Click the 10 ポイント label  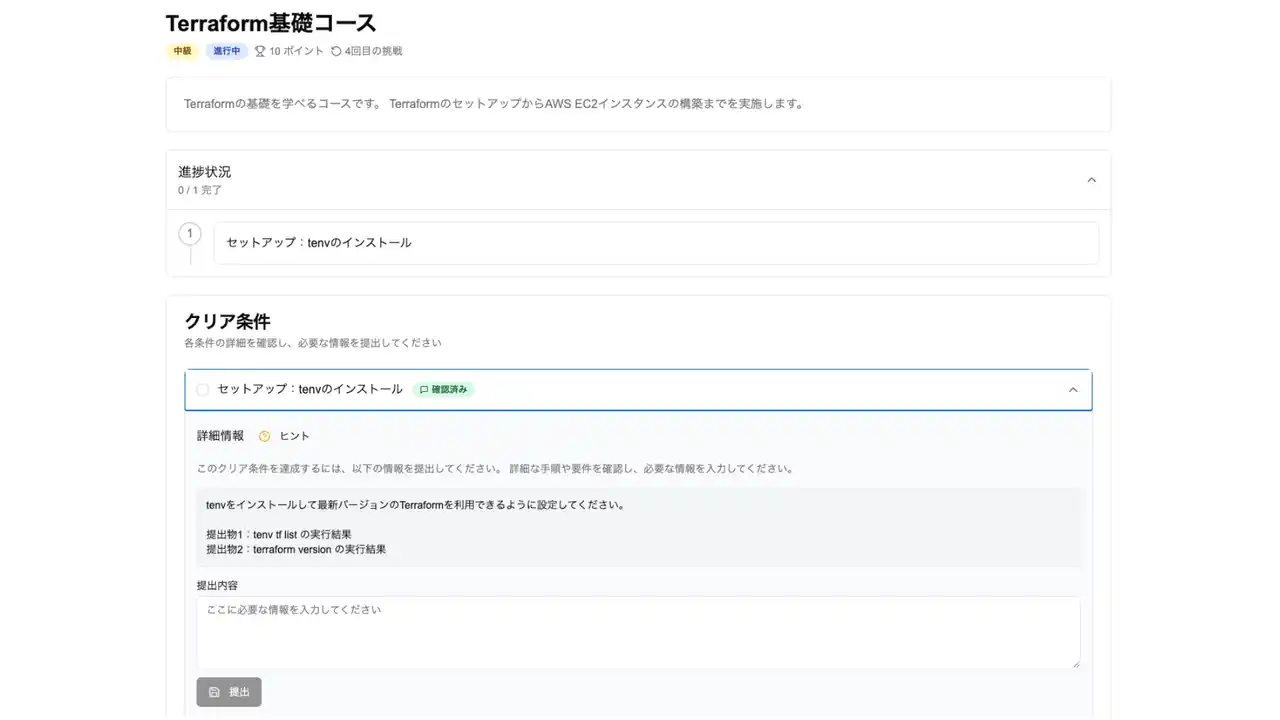(x=296, y=51)
